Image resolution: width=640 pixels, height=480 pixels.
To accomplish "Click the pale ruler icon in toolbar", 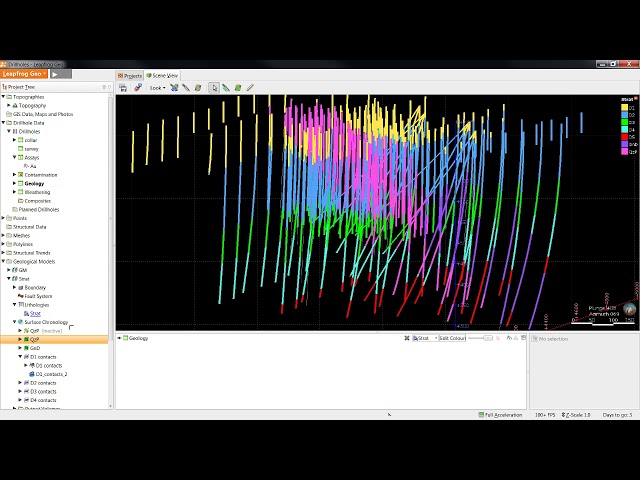I will pos(250,88).
